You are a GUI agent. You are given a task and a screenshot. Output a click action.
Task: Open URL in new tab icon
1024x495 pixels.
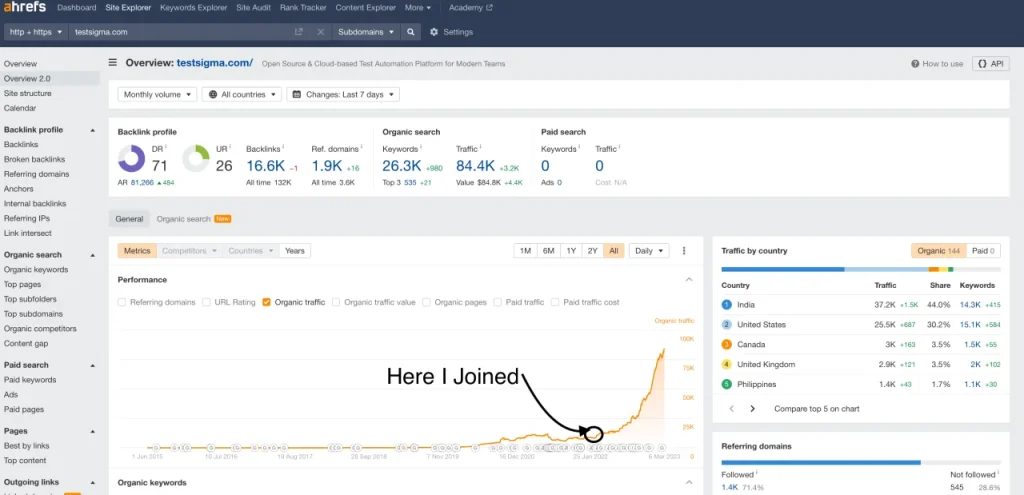point(298,32)
